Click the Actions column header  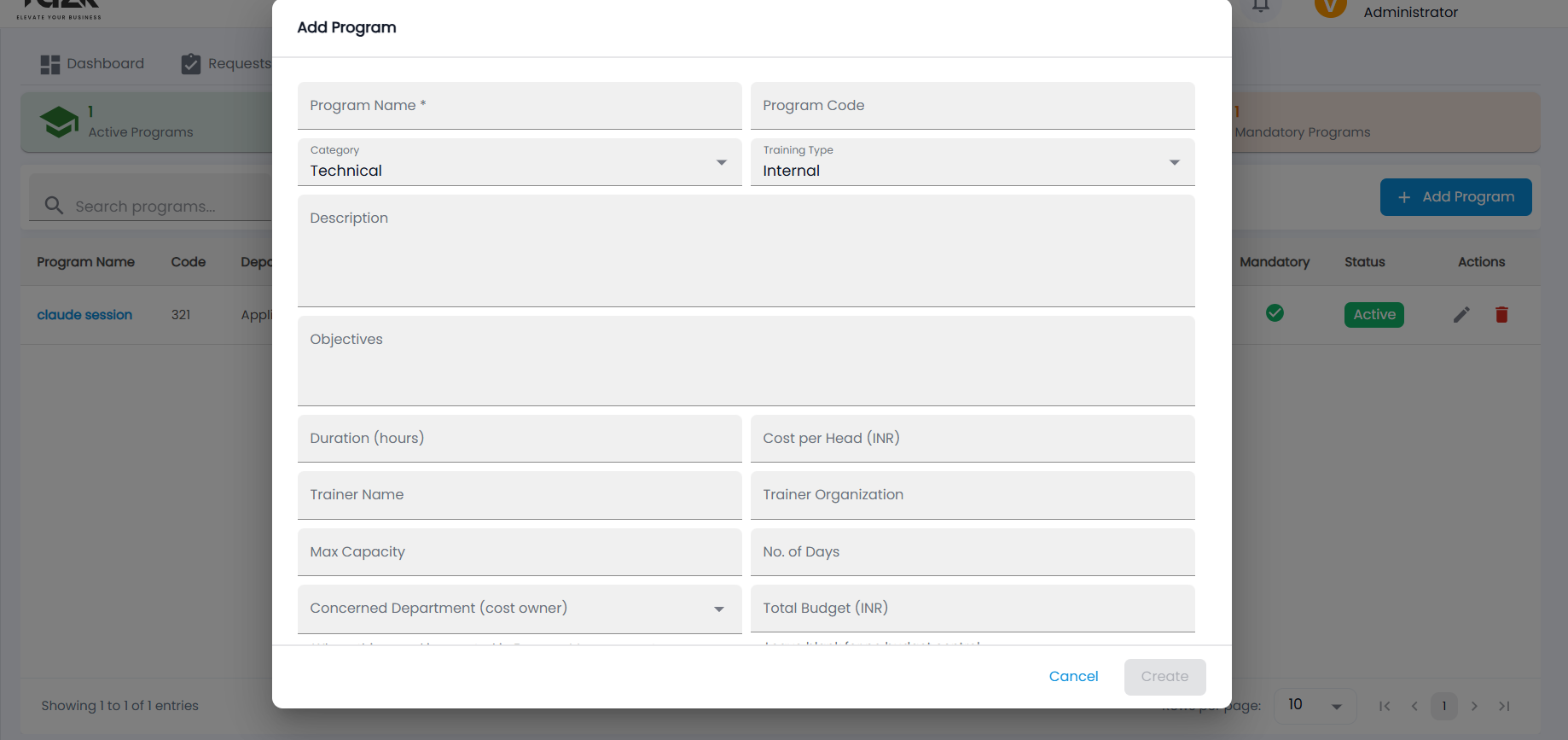click(x=1481, y=262)
